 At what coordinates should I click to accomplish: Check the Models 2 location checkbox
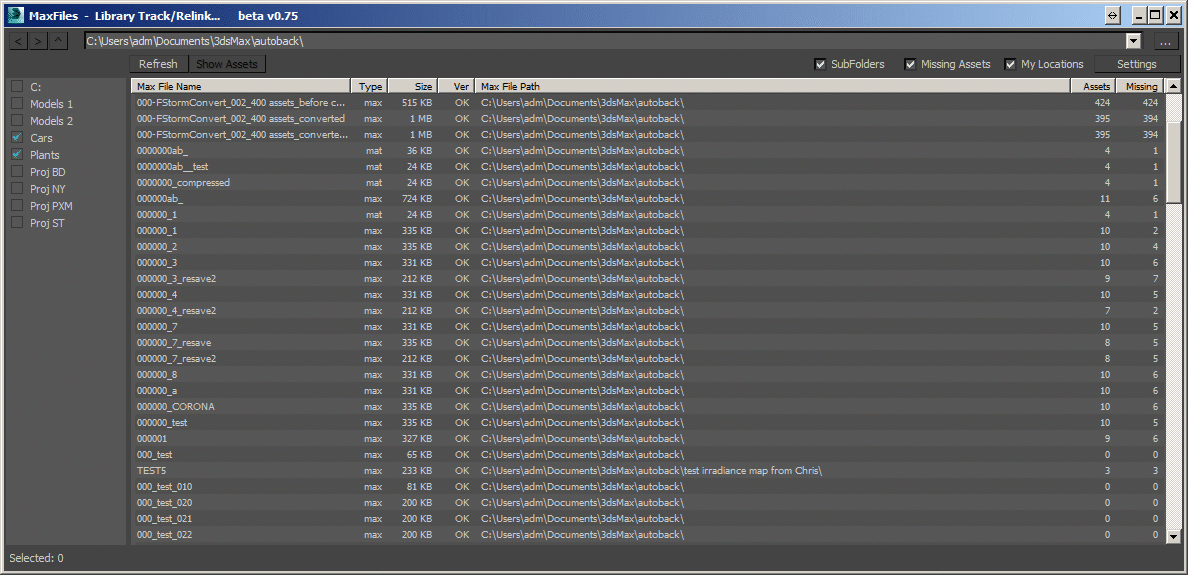(17, 120)
